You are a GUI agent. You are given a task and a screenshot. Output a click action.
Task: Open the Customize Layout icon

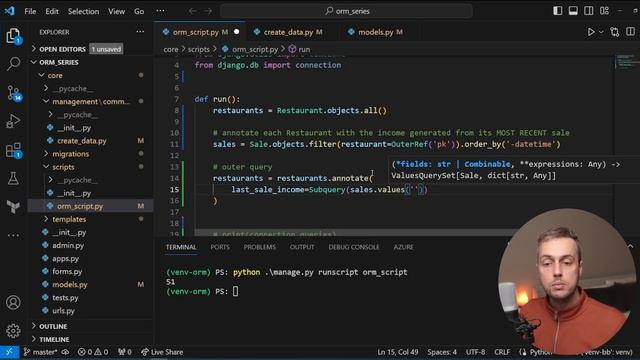[604, 11]
